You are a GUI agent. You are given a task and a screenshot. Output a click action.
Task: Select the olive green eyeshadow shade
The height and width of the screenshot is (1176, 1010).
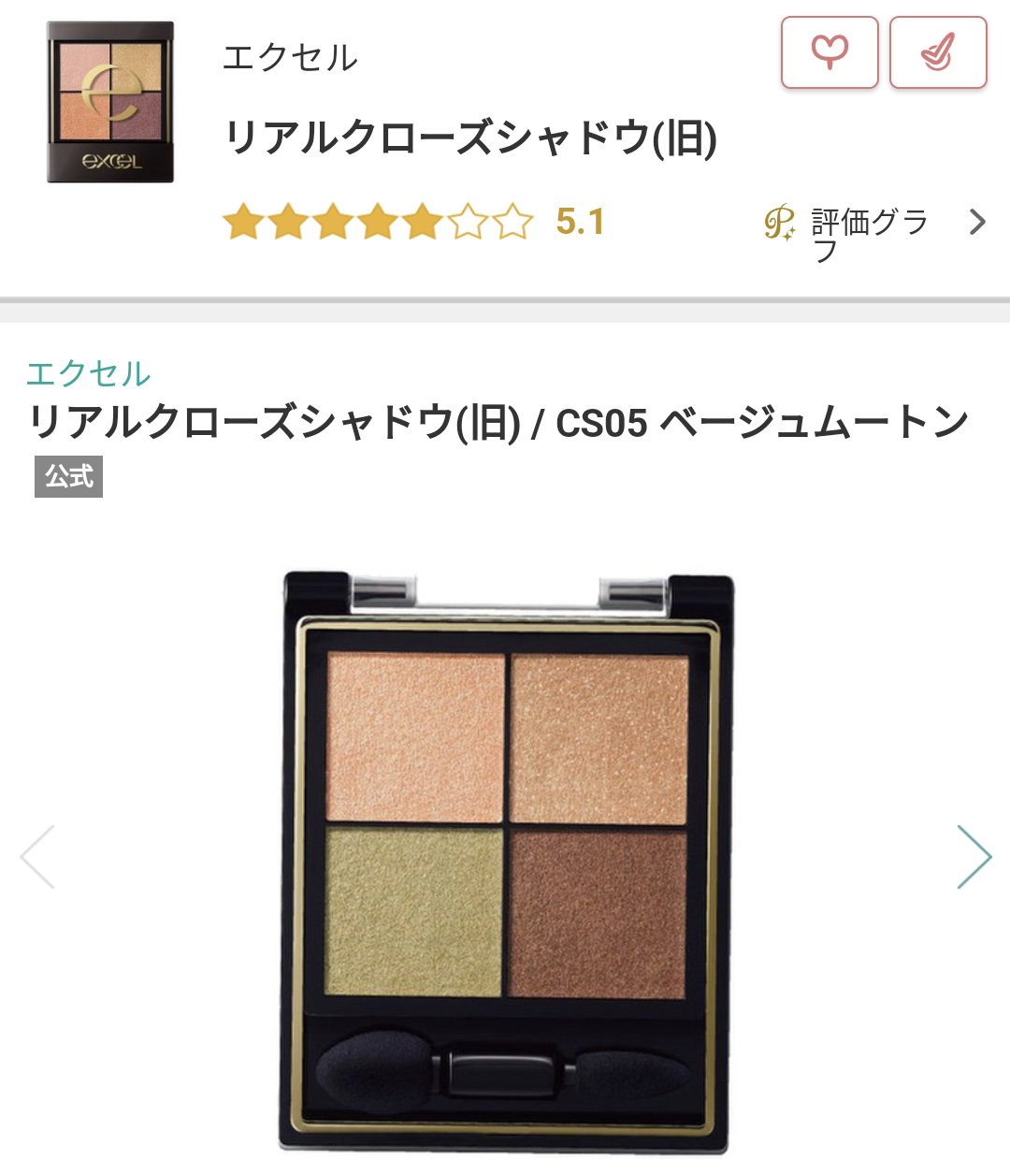(x=415, y=912)
